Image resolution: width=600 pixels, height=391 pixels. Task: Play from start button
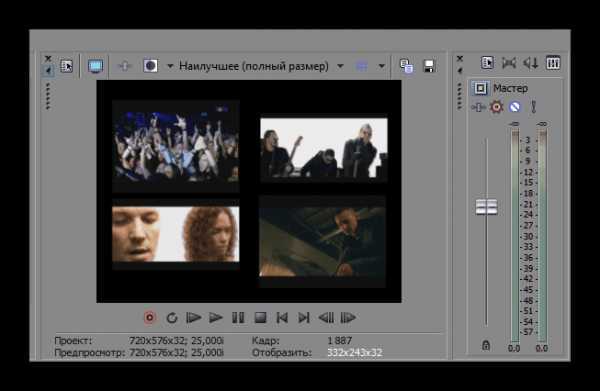[194, 318]
